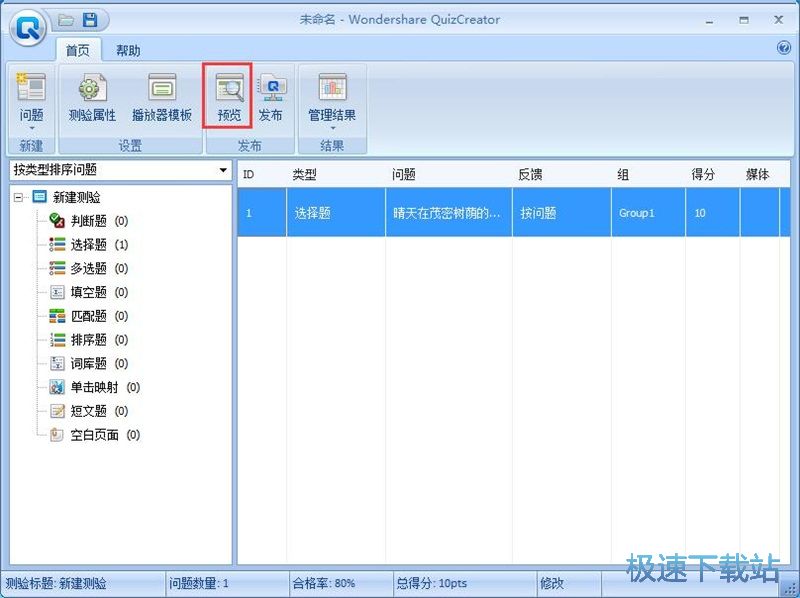This screenshot has width=800, height=598.
Task: Minimize the QuizCreator window
Action: (709, 21)
